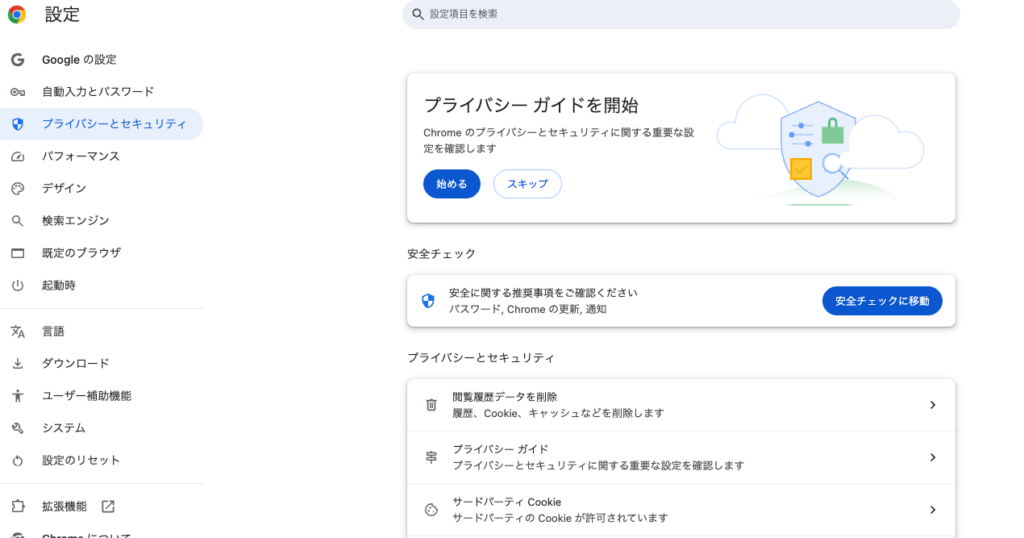Click the palette icon for デザイン
The width and height of the screenshot is (1024, 538).
17,189
